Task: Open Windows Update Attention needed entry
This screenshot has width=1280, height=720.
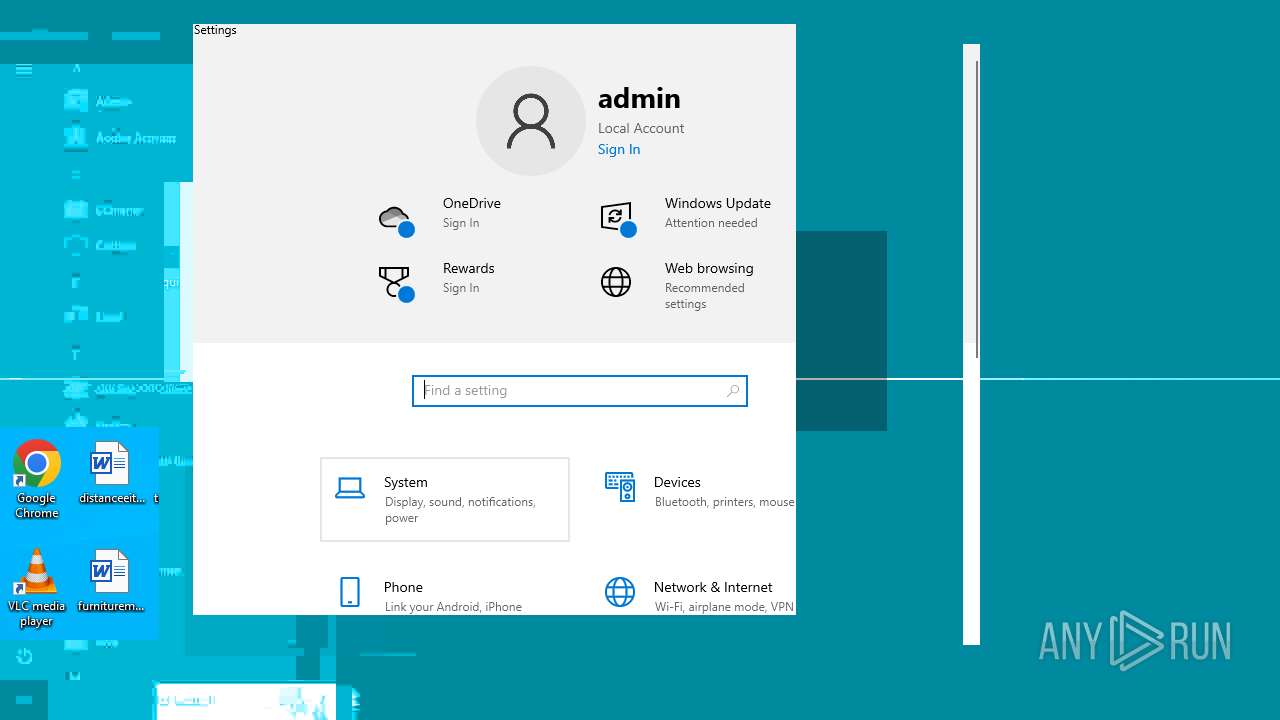Action: click(x=718, y=212)
